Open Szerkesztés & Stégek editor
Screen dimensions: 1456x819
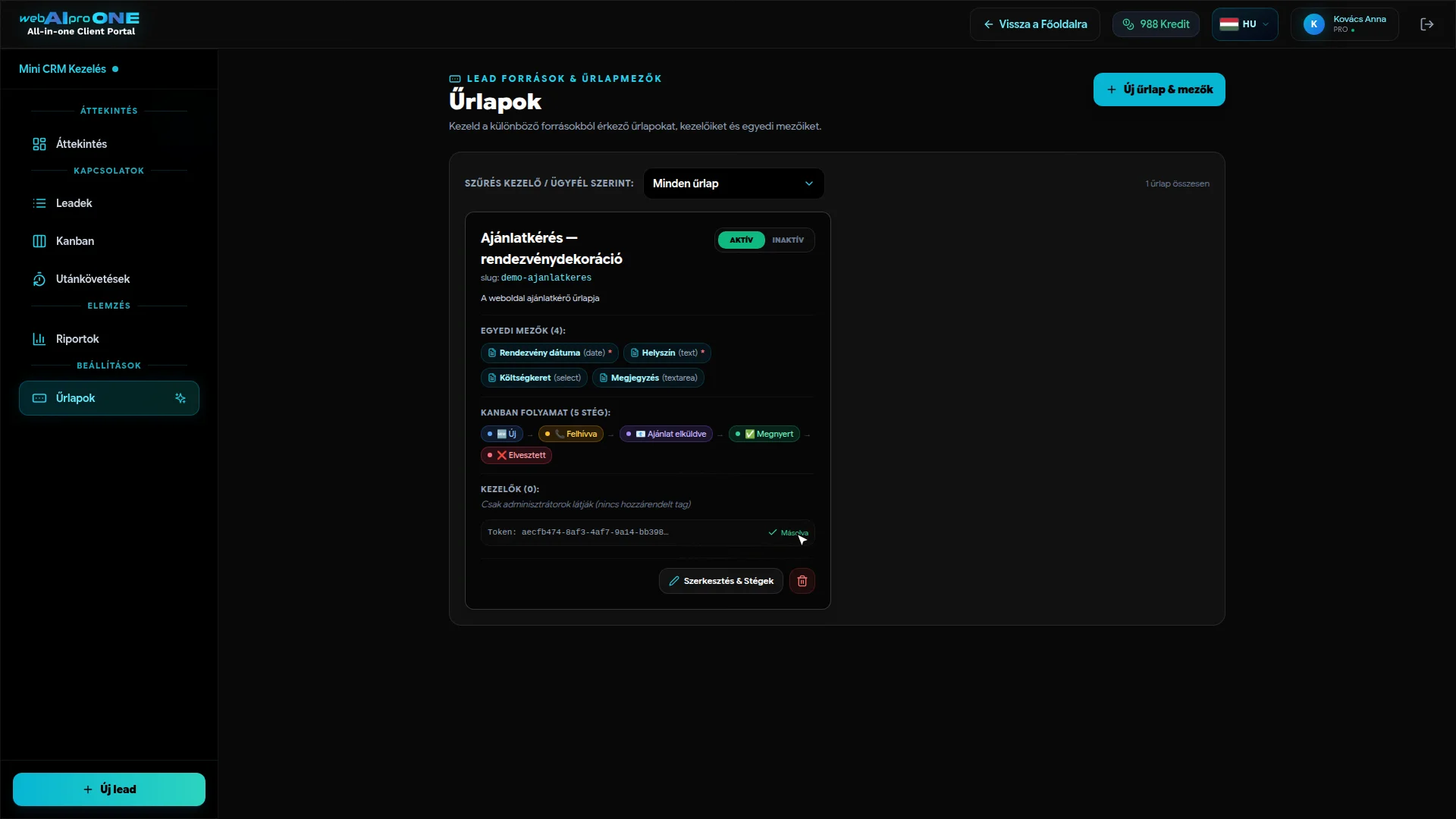pos(720,581)
